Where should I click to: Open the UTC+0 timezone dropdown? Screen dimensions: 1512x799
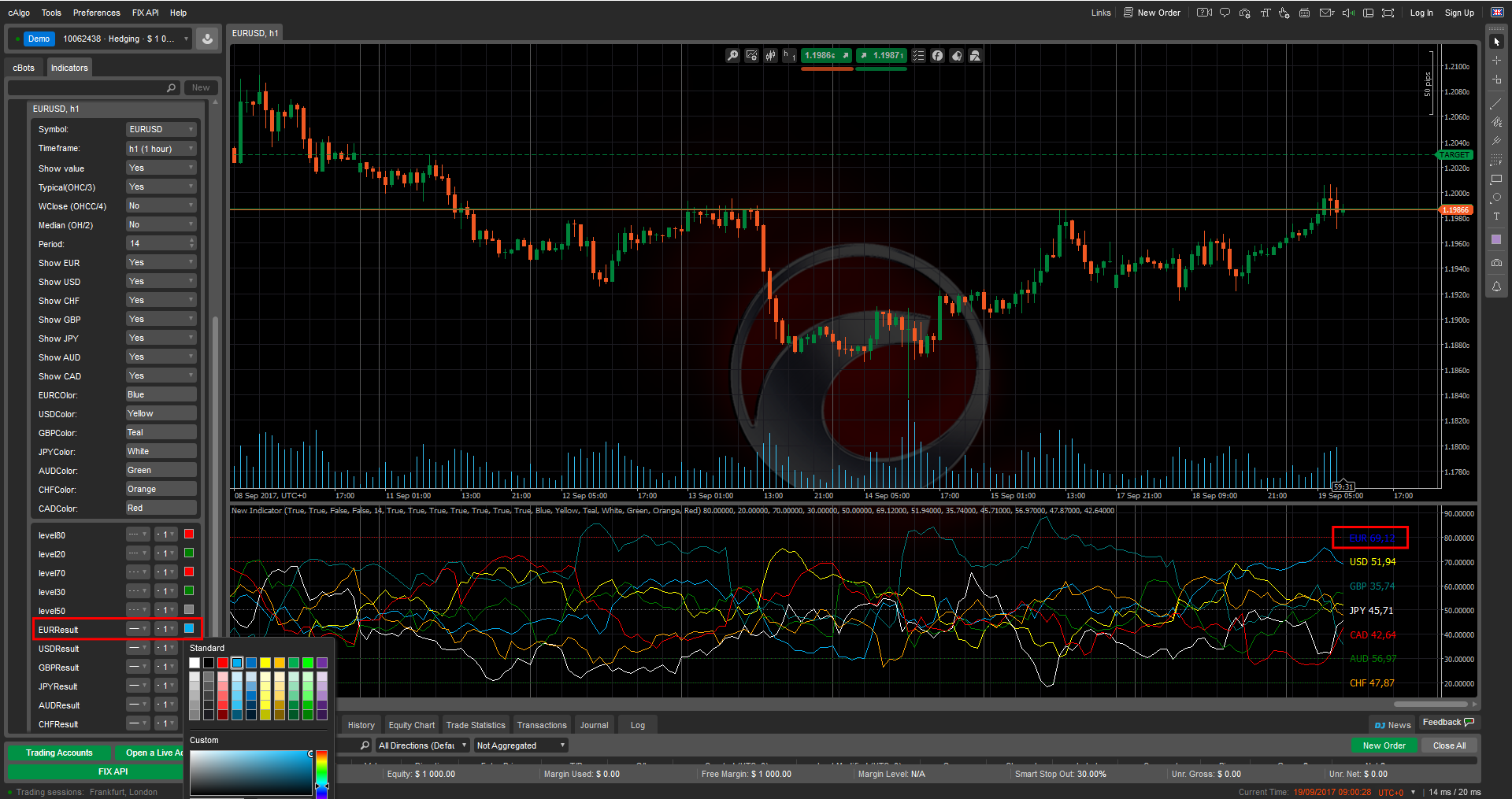(x=1397, y=792)
